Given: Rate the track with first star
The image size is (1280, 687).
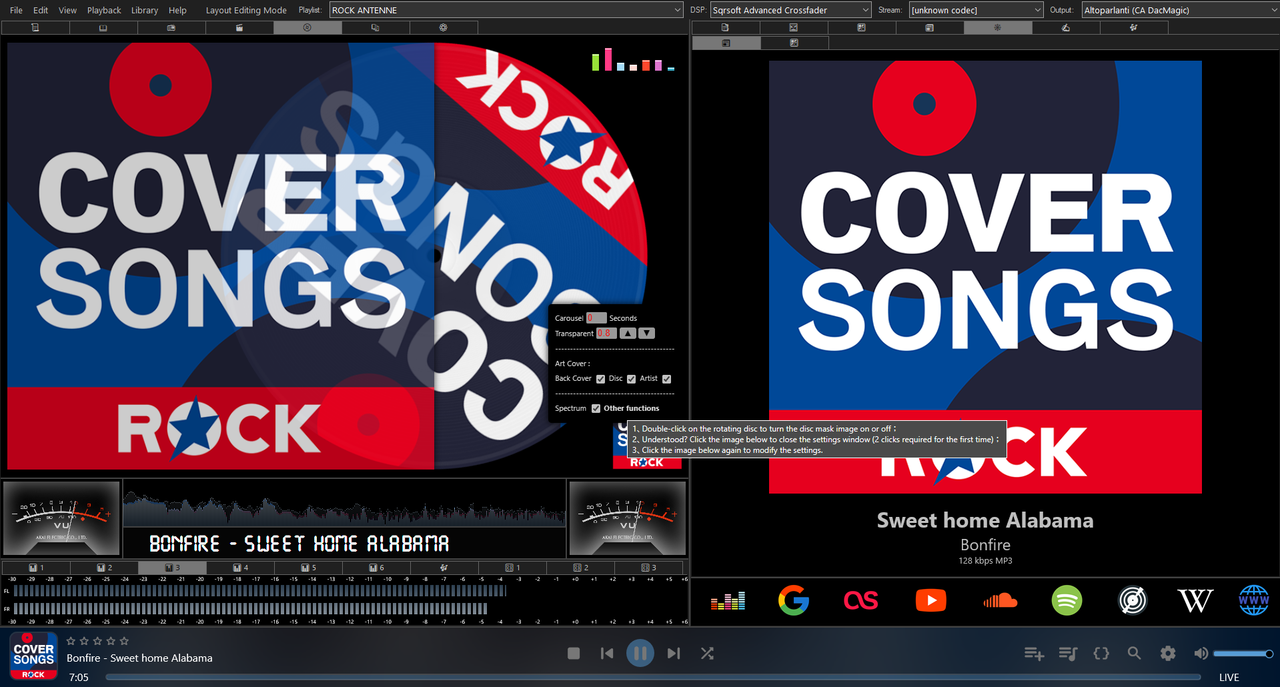Looking at the screenshot, I should click(x=72, y=641).
